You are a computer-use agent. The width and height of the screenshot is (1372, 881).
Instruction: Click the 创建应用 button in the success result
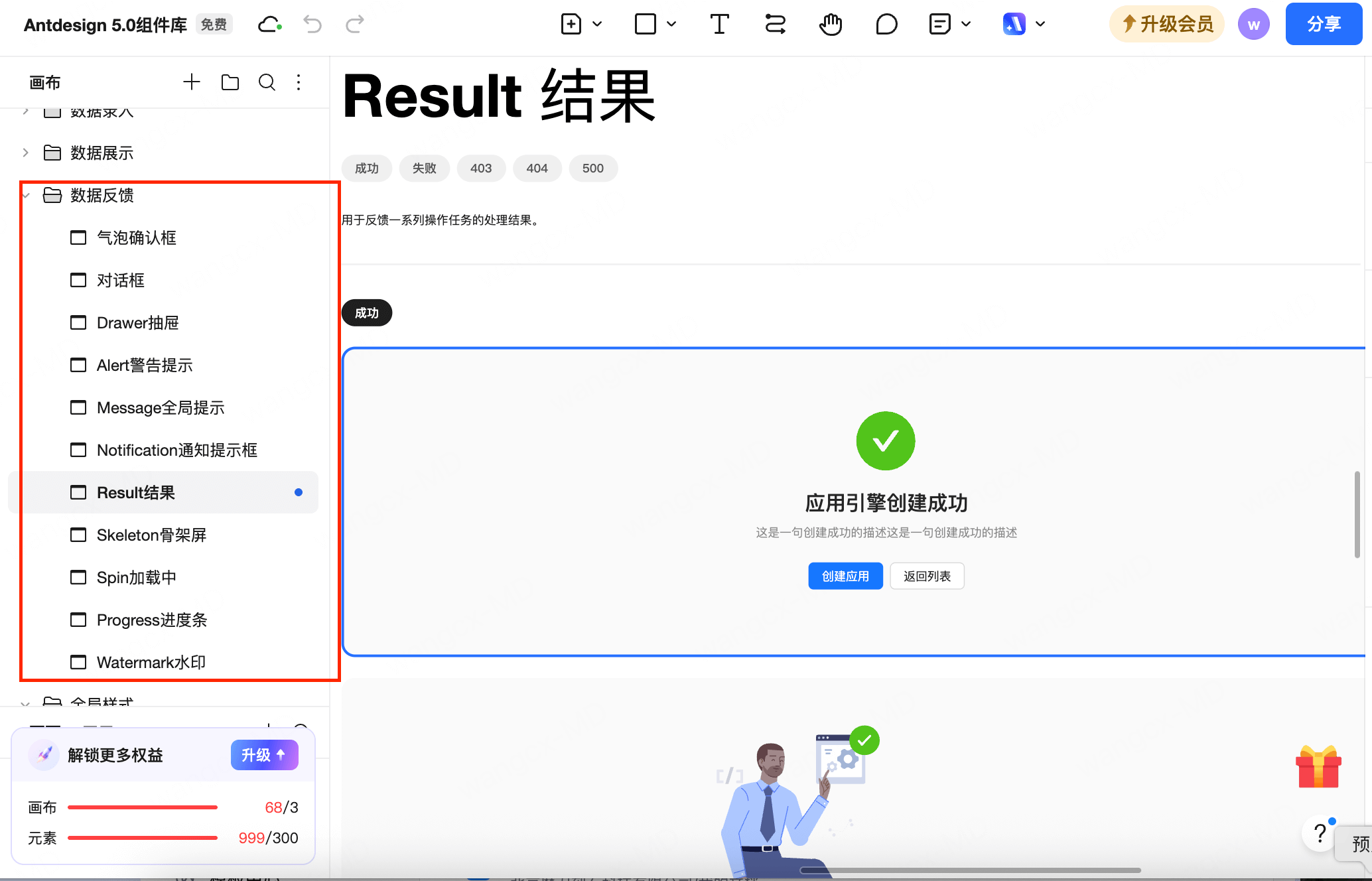(845, 576)
